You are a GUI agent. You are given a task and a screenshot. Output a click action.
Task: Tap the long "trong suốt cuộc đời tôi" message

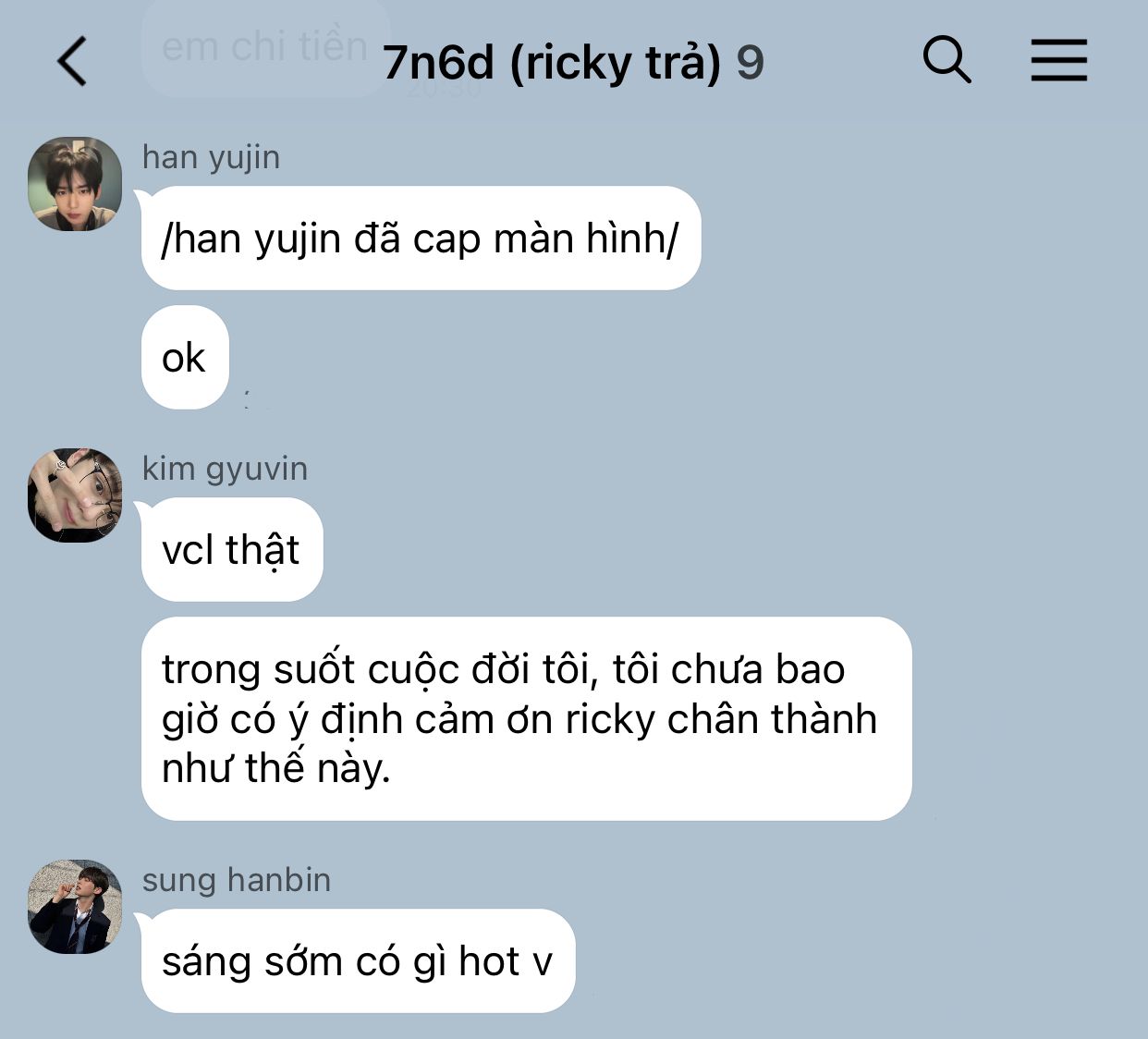click(526, 719)
